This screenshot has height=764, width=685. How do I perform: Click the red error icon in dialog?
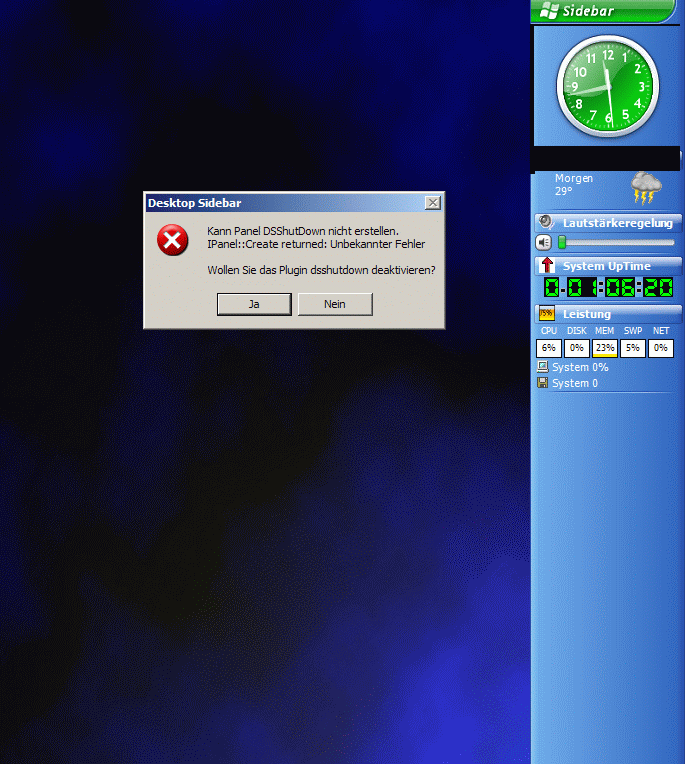172,240
